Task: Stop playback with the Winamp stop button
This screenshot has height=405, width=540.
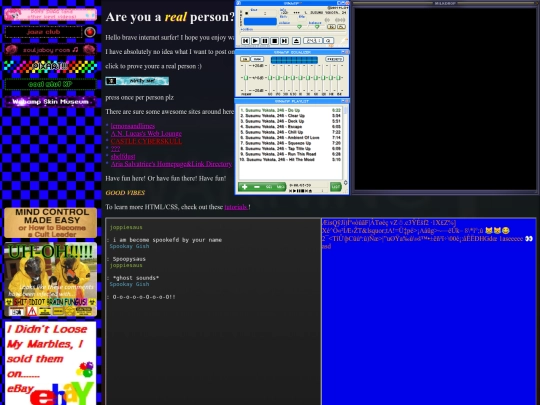Action: (274, 41)
